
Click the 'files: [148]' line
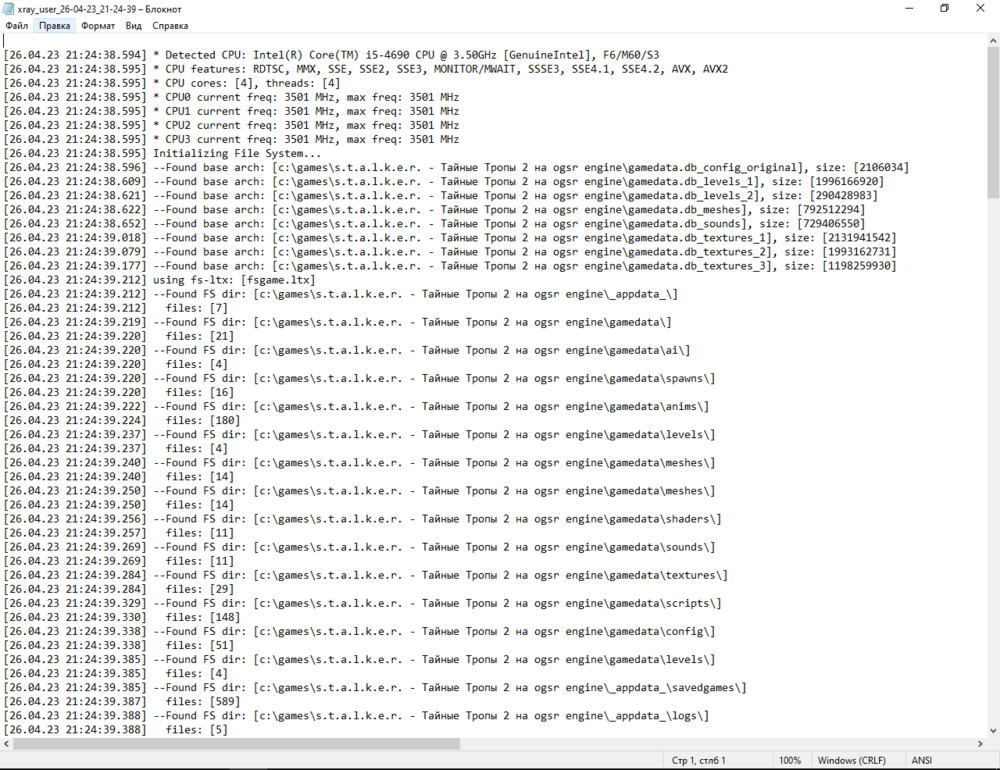click(x=122, y=617)
